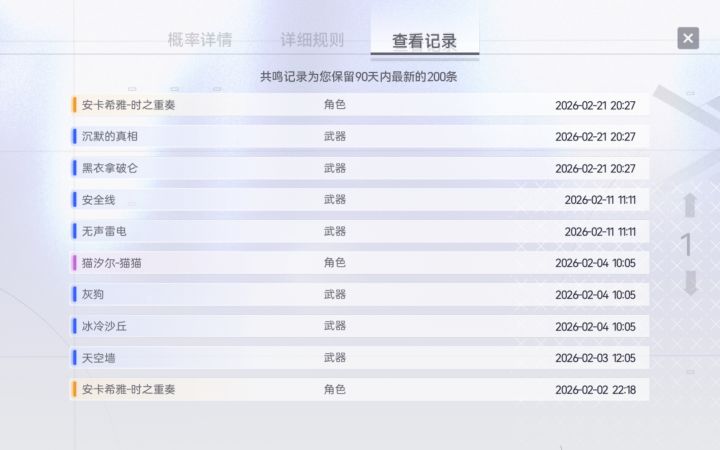Click the timestamp 2026-02-02 22:18
The width and height of the screenshot is (720, 450).
click(596, 390)
